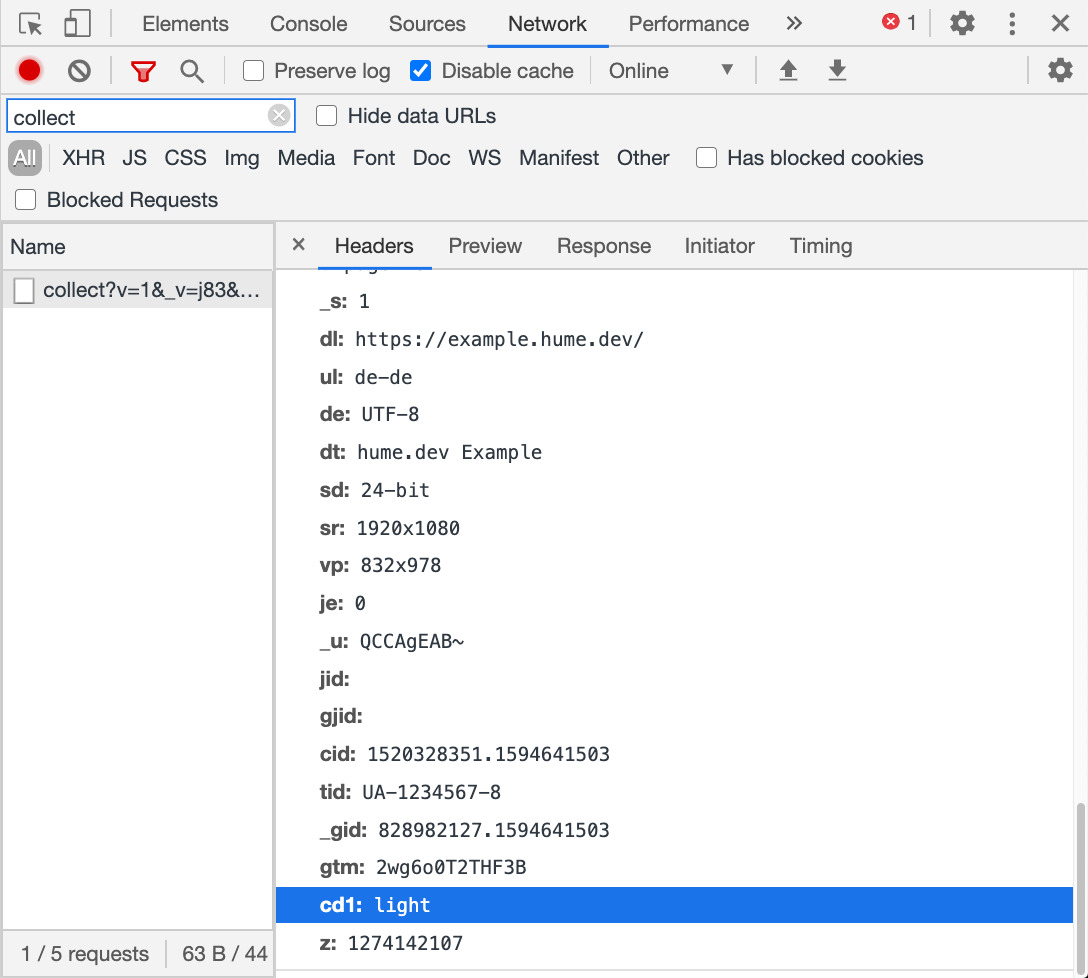Open Network panel settings gear
The width and height of the screenshot is (1088, 978).
click(1059, 71)
